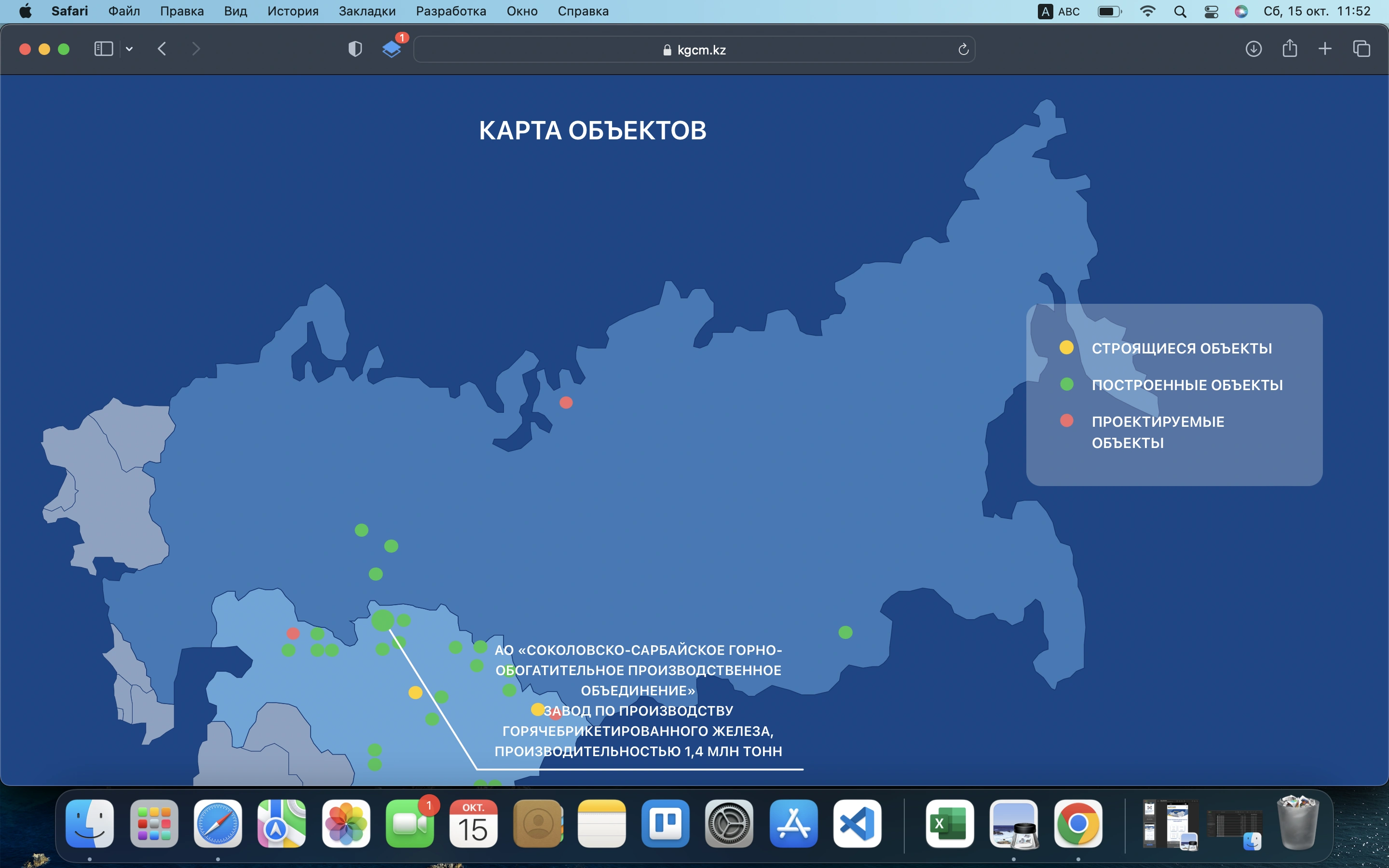Open Spotlight search in menu bar

pos(1180,12)
